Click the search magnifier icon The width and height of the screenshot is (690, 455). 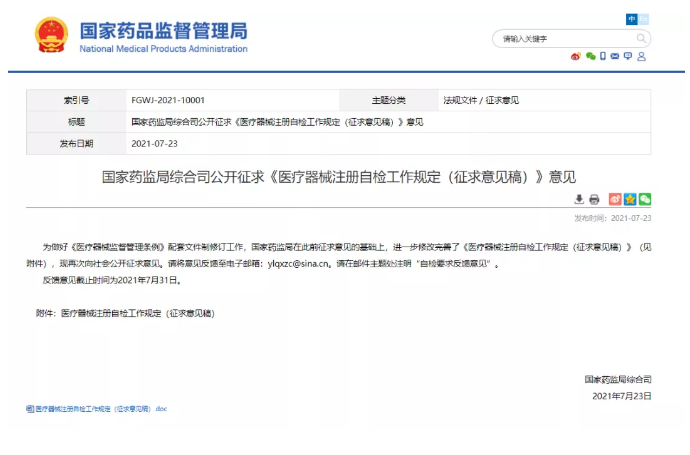point(641,39)
